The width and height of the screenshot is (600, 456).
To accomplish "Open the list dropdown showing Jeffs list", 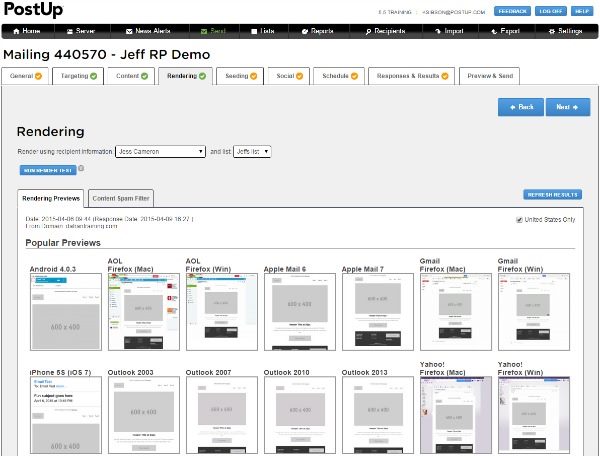I will pyautogui.click(x=252, y=151).
